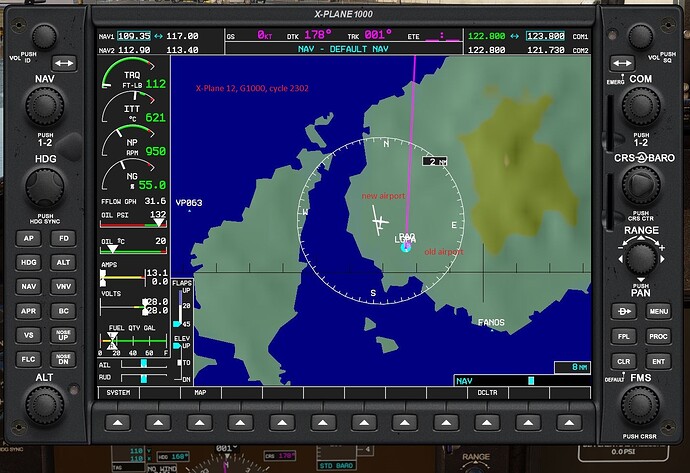Toggle the VNV mode button
690x473 pixels.
click(63, 286)
